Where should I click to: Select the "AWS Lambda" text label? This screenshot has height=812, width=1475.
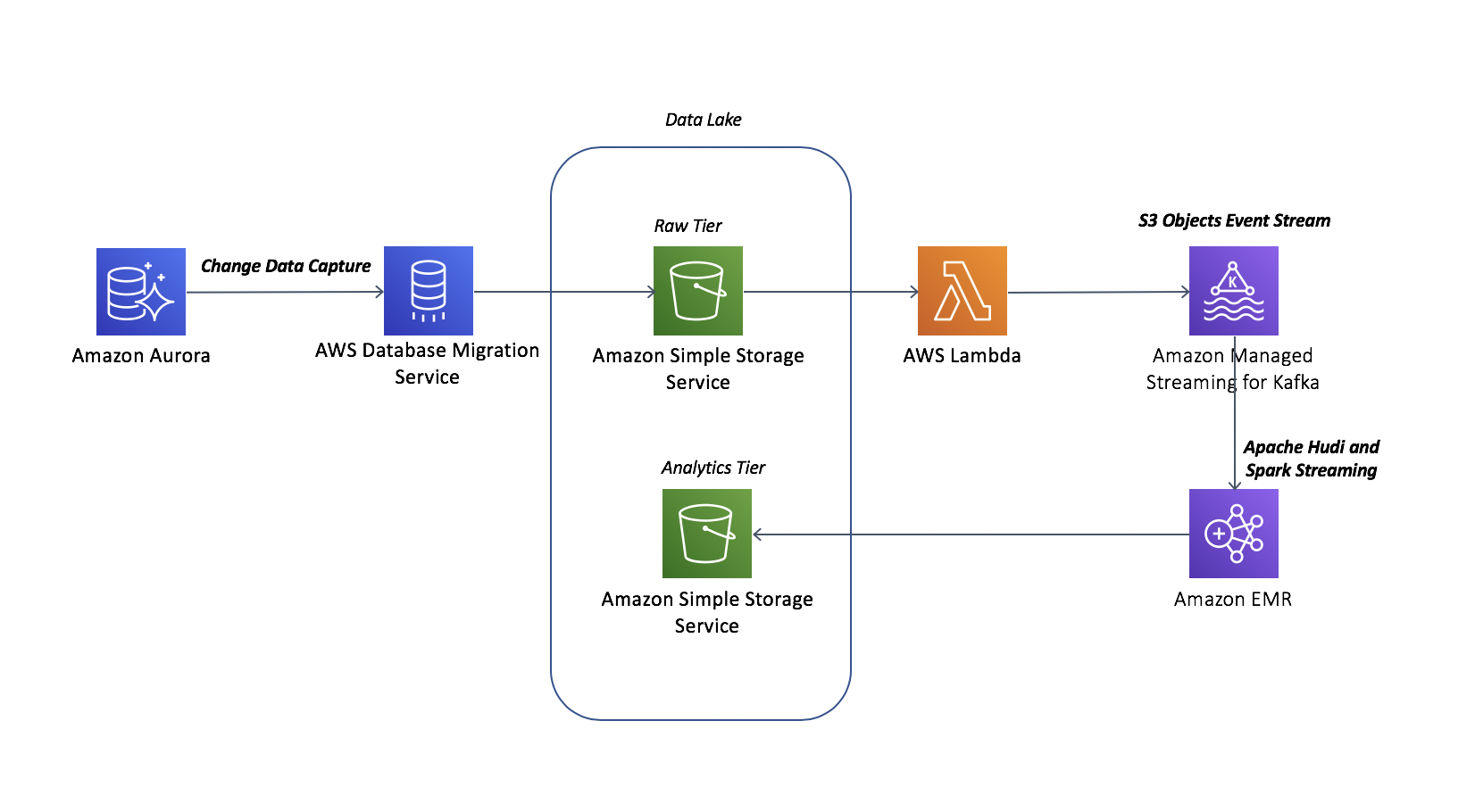click(962, 355)
